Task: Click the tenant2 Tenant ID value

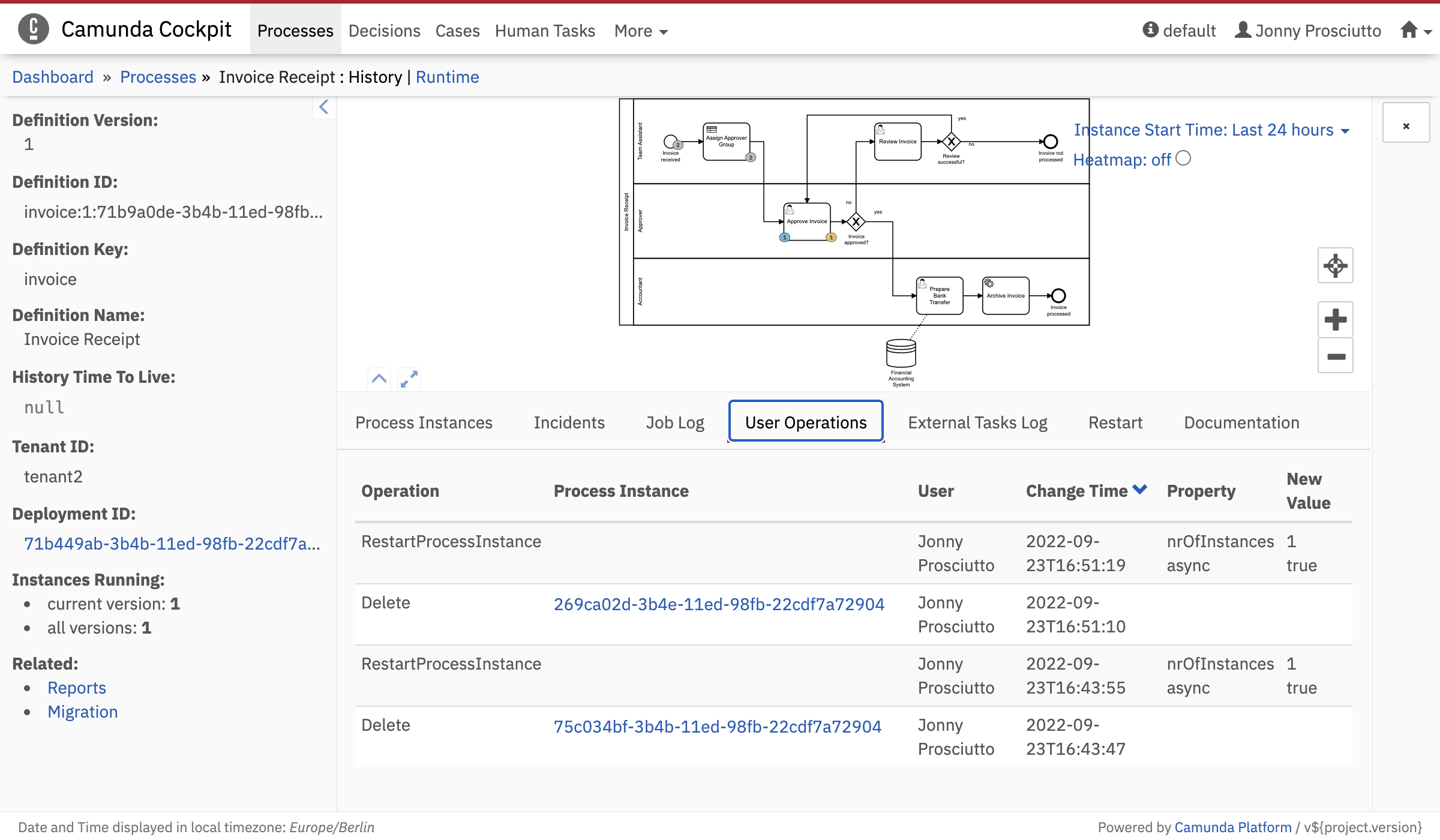Action: pos(53,476)
